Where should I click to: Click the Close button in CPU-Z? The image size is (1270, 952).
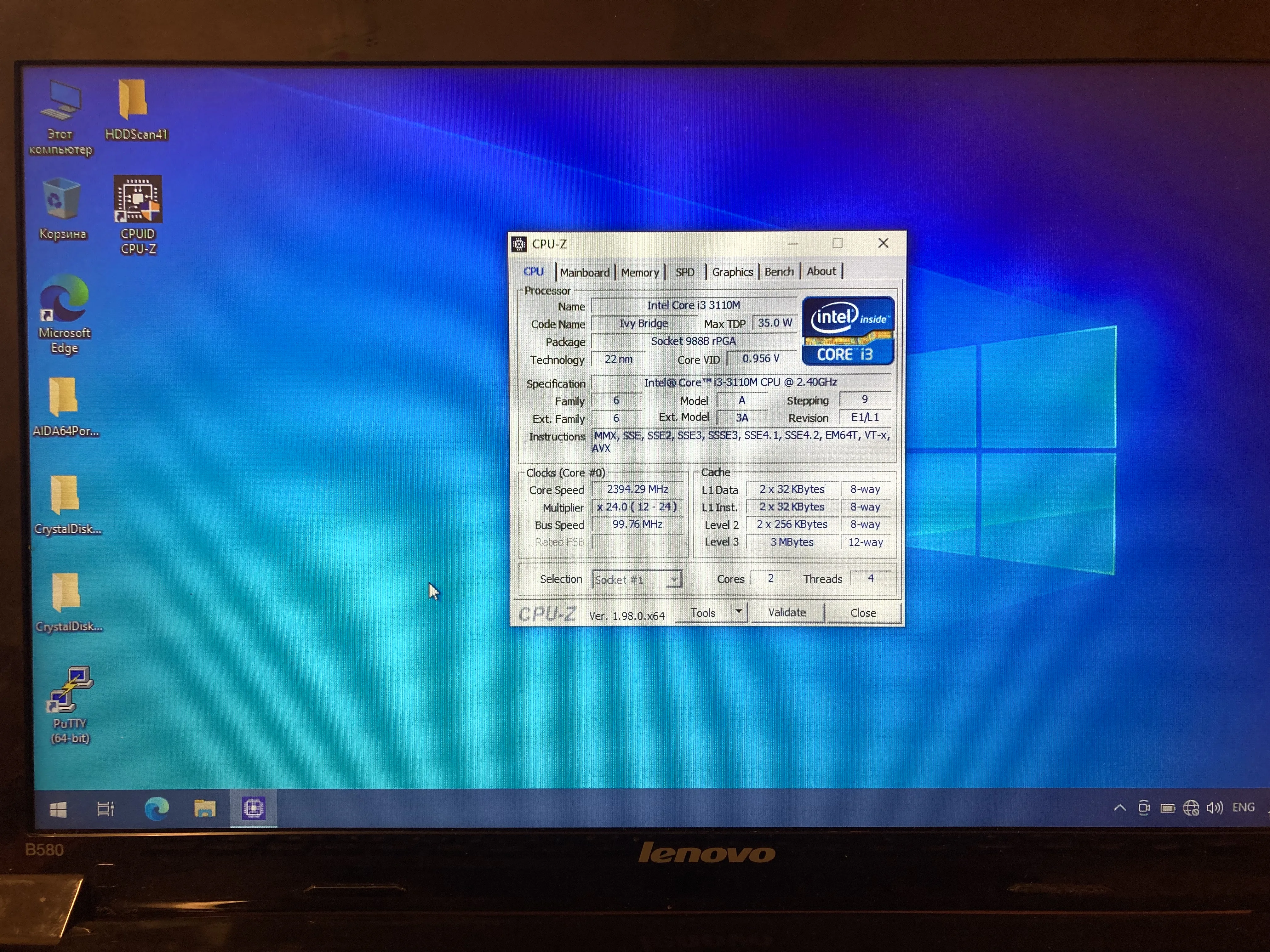point(862,613)
